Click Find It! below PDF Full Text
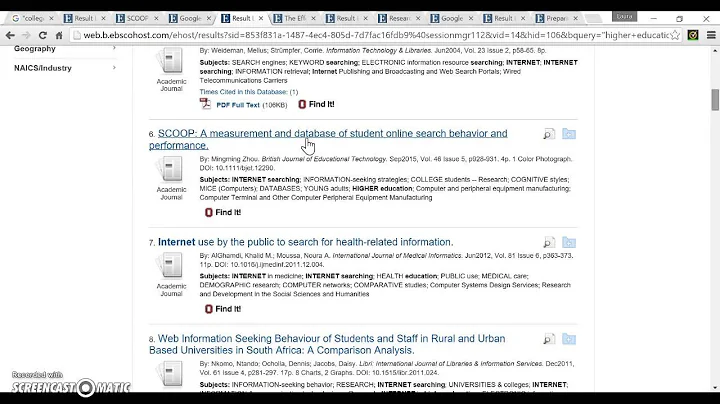The width and height of the screenshot is (720, 404). [316, 104]
